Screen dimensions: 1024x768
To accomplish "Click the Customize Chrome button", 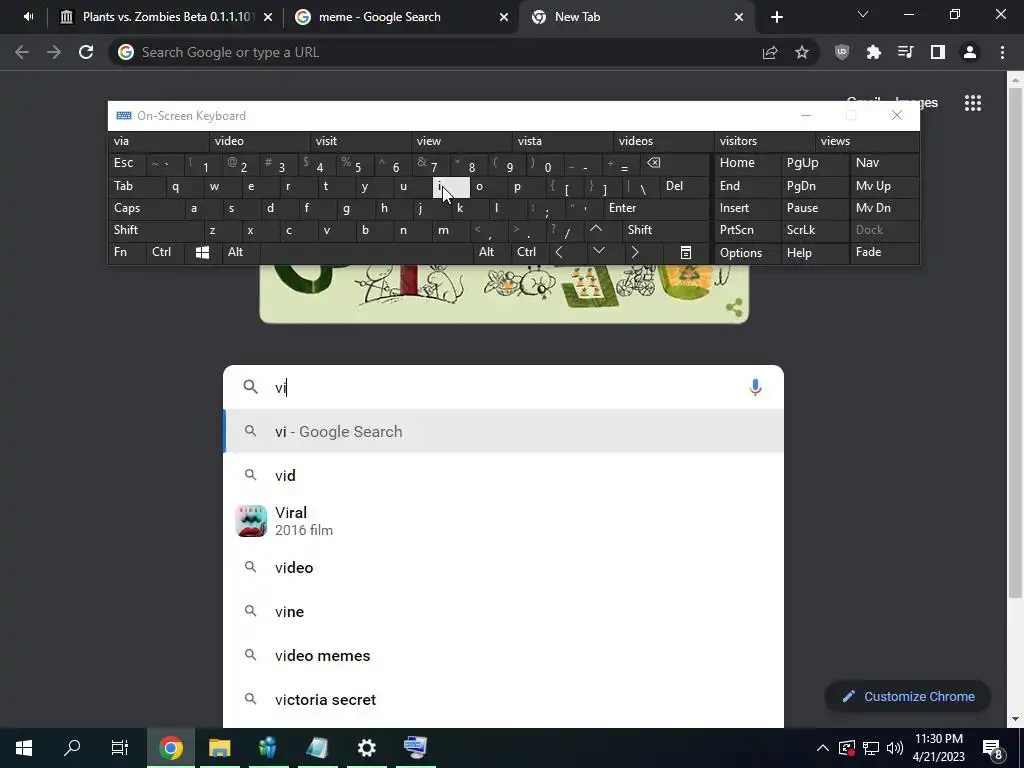I will point(908,697).
